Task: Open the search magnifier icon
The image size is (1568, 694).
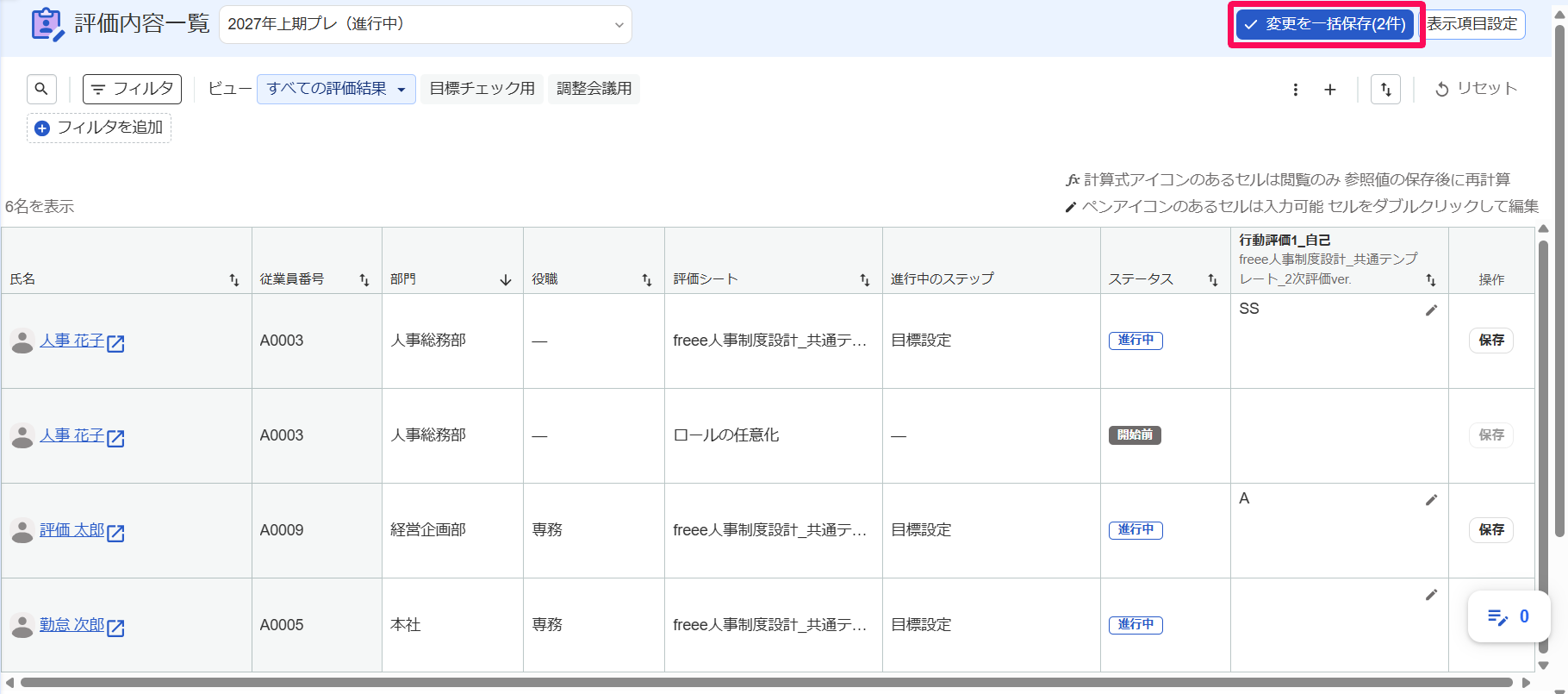Action: pyautogui.click(x=41, y=89)
